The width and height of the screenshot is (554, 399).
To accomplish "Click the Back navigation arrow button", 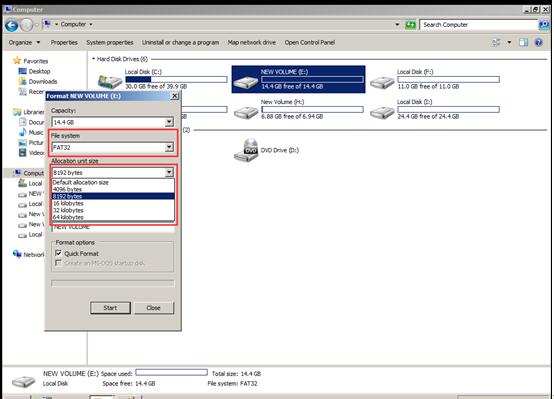I will [x=11, y=25].
